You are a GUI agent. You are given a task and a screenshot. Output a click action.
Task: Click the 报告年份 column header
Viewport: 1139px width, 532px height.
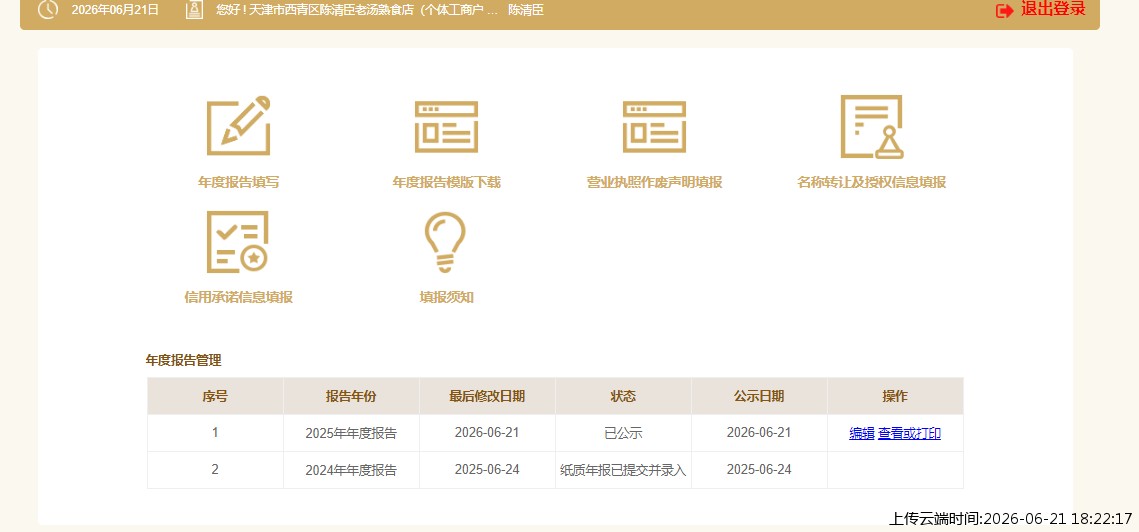351,396
